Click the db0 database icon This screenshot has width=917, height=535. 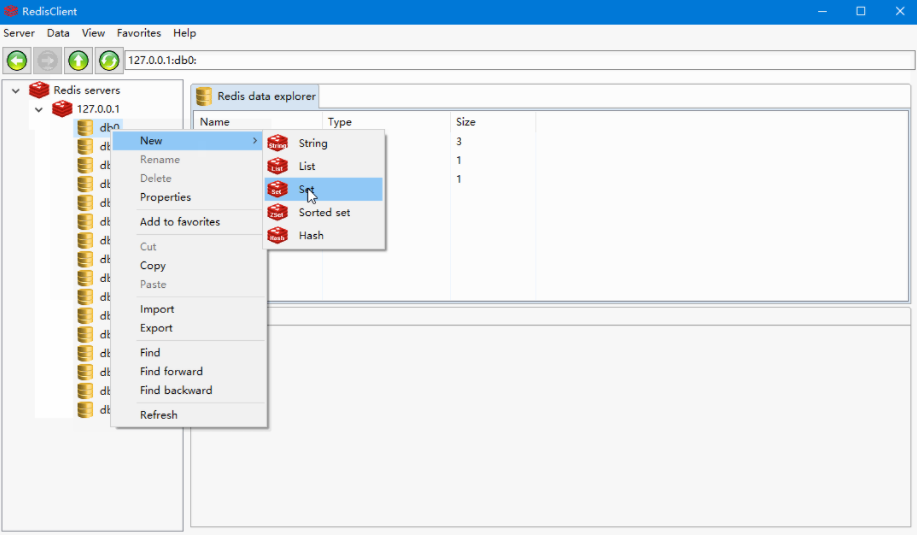point(85,127)
